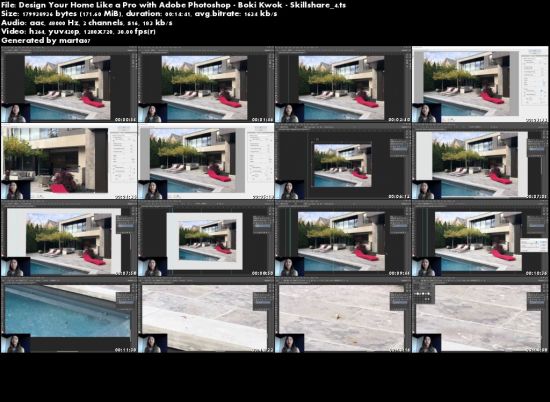Open paving thumbnail with tool options popup
The width and height of the screenshot is (550, 402).
(480, 315)
